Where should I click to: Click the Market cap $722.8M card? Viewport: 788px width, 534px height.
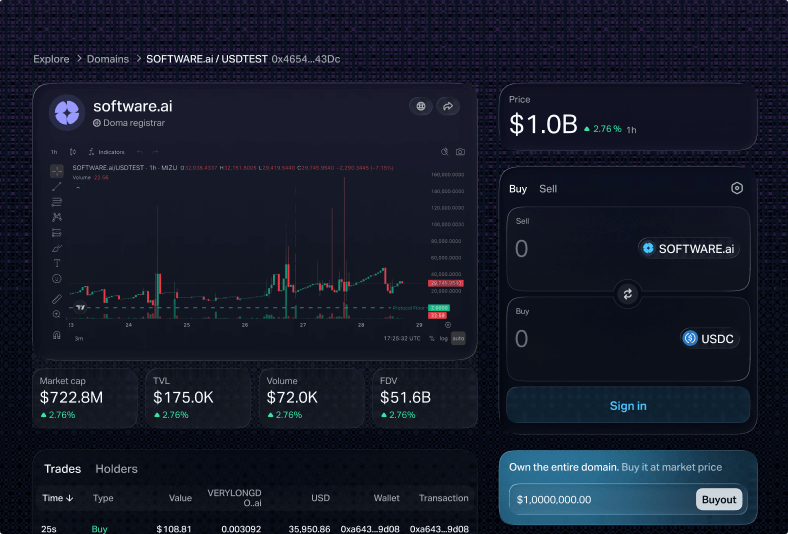click(x=85, y=398)
